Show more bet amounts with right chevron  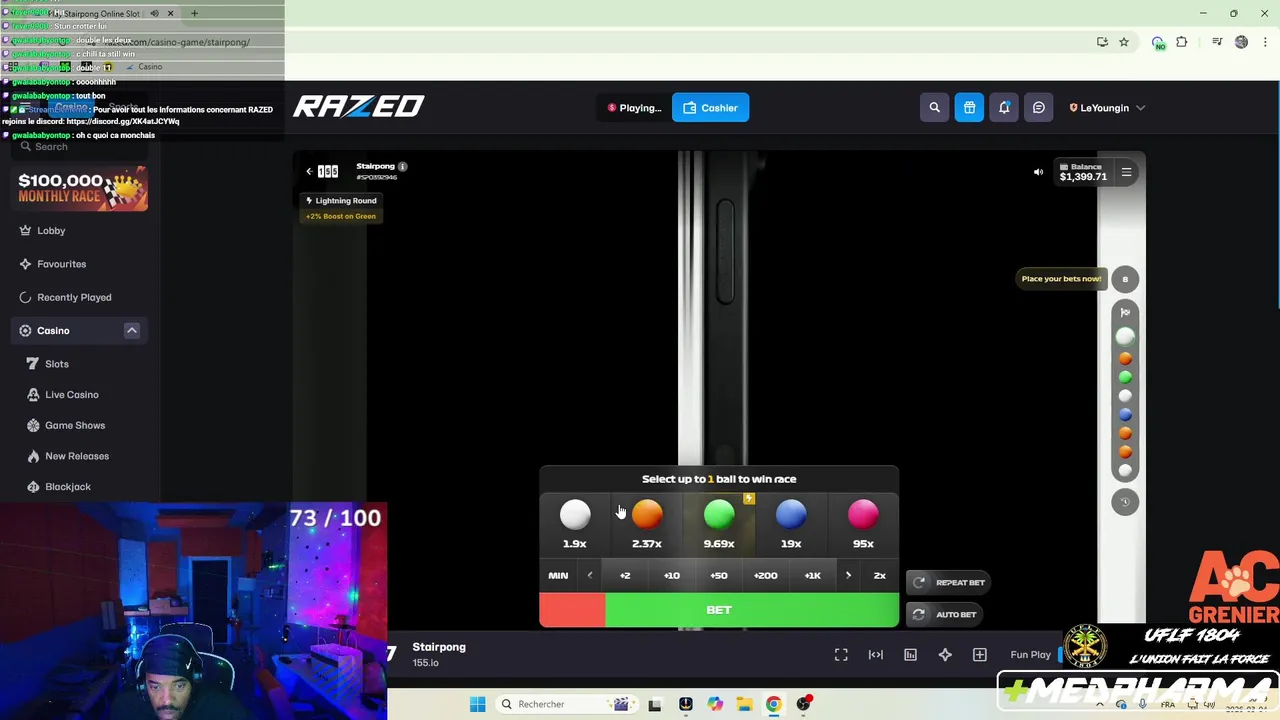tap(848, 575)
